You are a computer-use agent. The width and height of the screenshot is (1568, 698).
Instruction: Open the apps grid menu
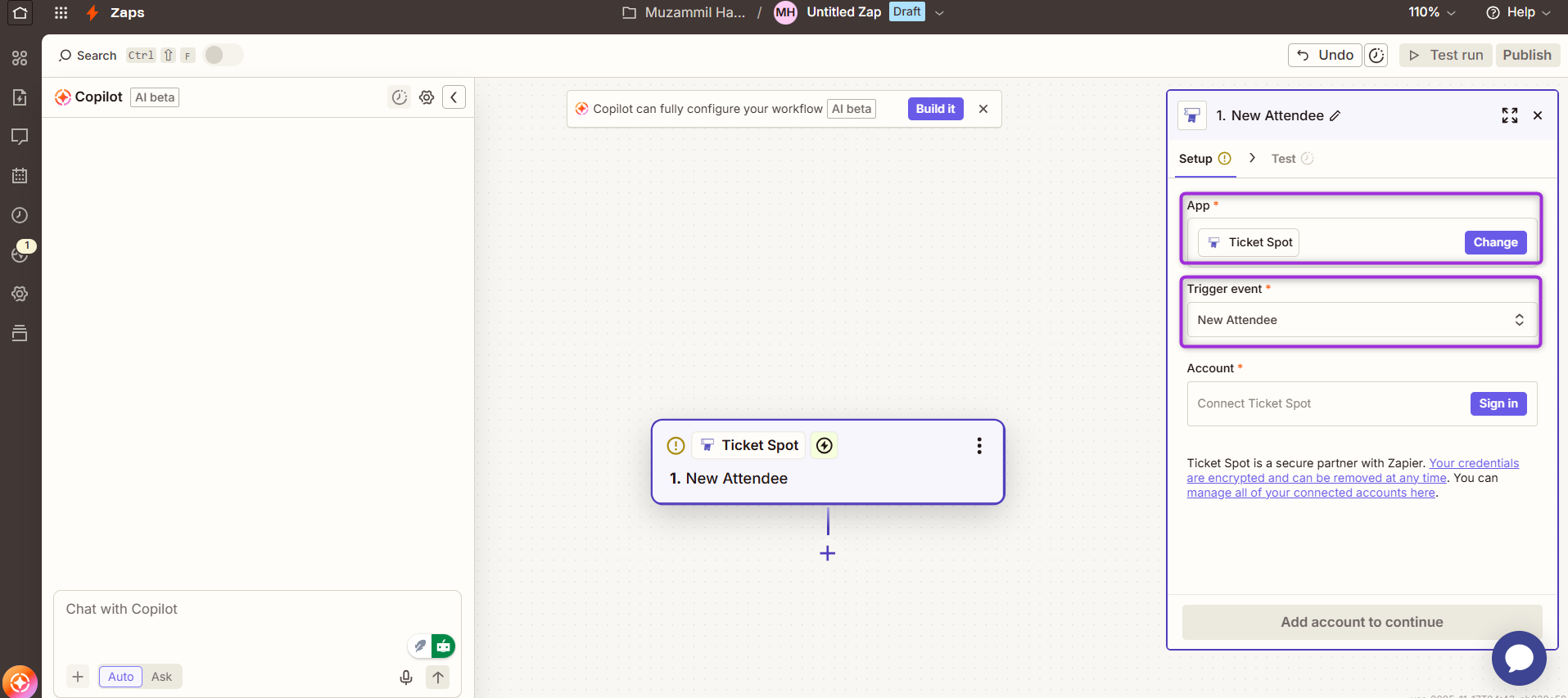(x=61, y=12)
